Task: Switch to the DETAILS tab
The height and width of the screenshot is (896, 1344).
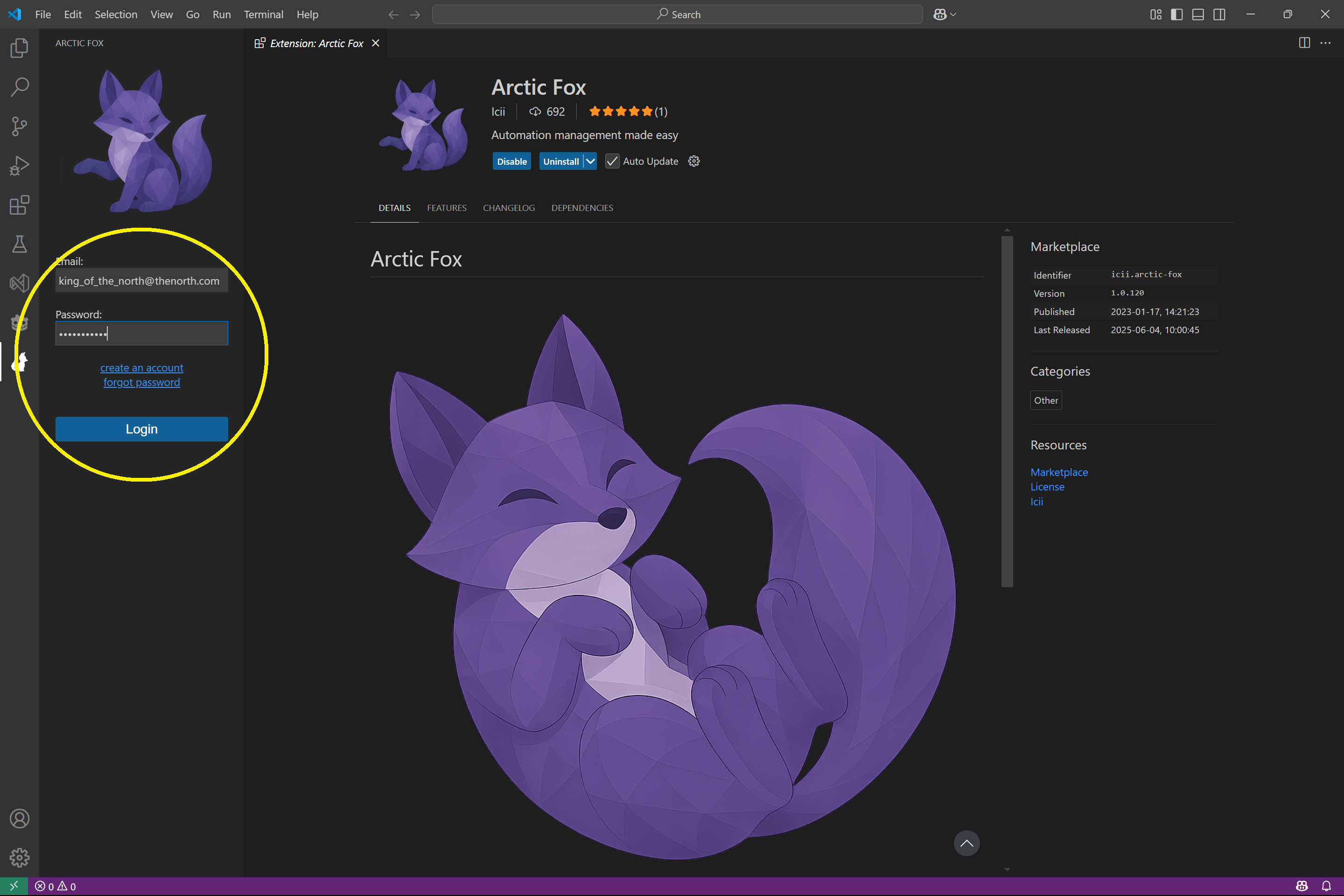Action: [394, 207]
